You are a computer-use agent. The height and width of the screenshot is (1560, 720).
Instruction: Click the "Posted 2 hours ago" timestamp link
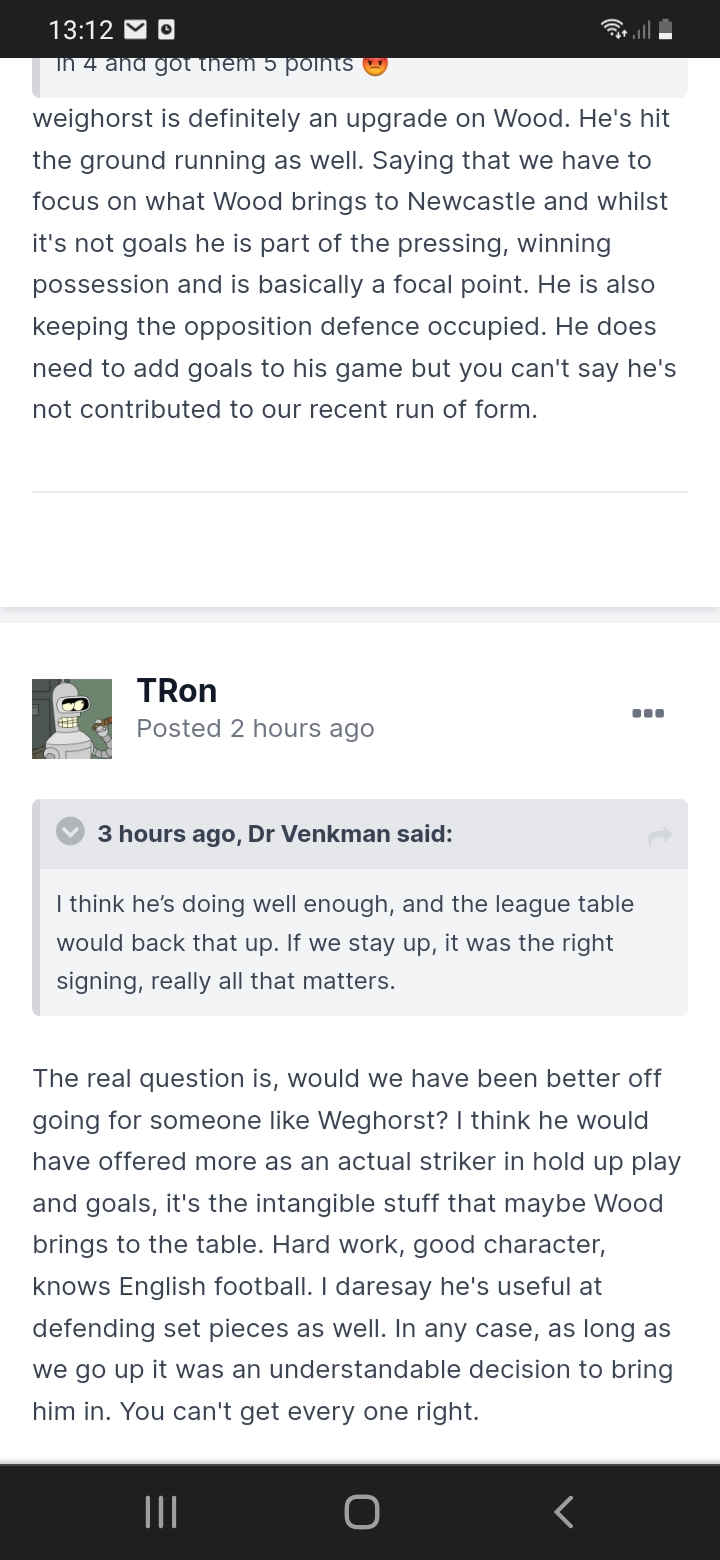pos(255,729)
